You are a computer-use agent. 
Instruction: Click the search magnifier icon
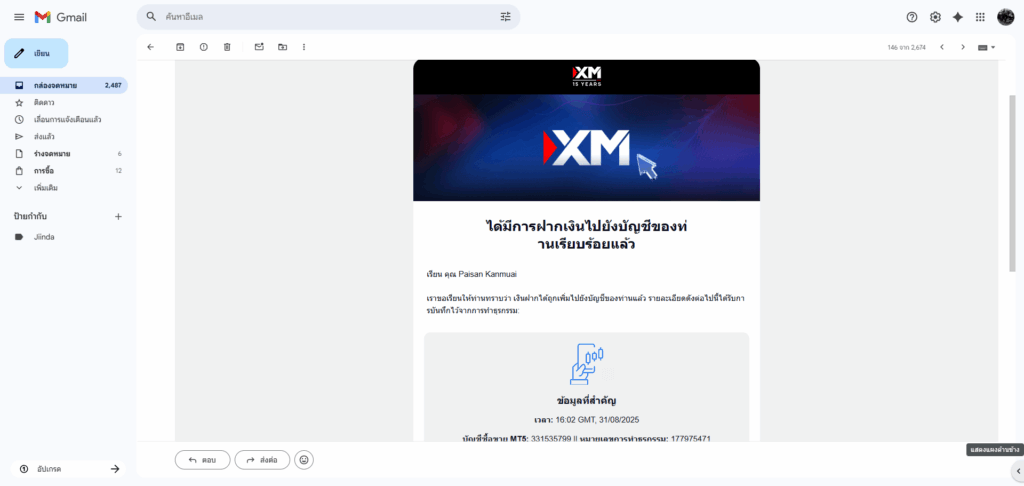152,17
